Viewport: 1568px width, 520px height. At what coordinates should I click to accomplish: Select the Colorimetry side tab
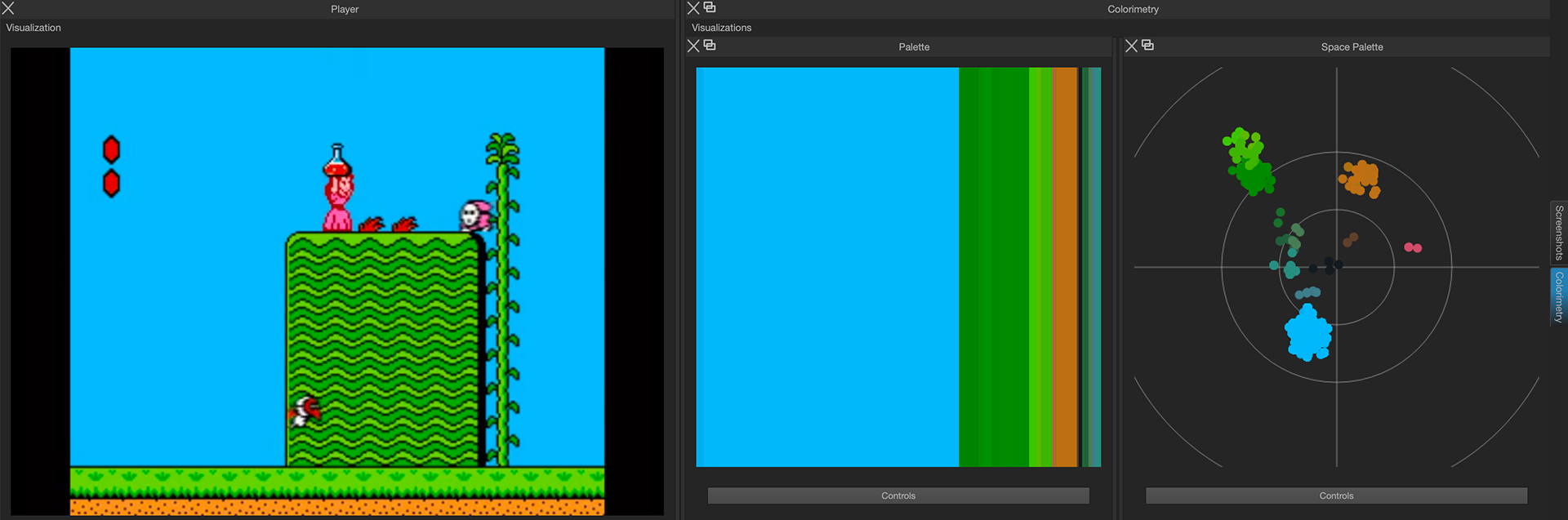(x=1559, y=297)
